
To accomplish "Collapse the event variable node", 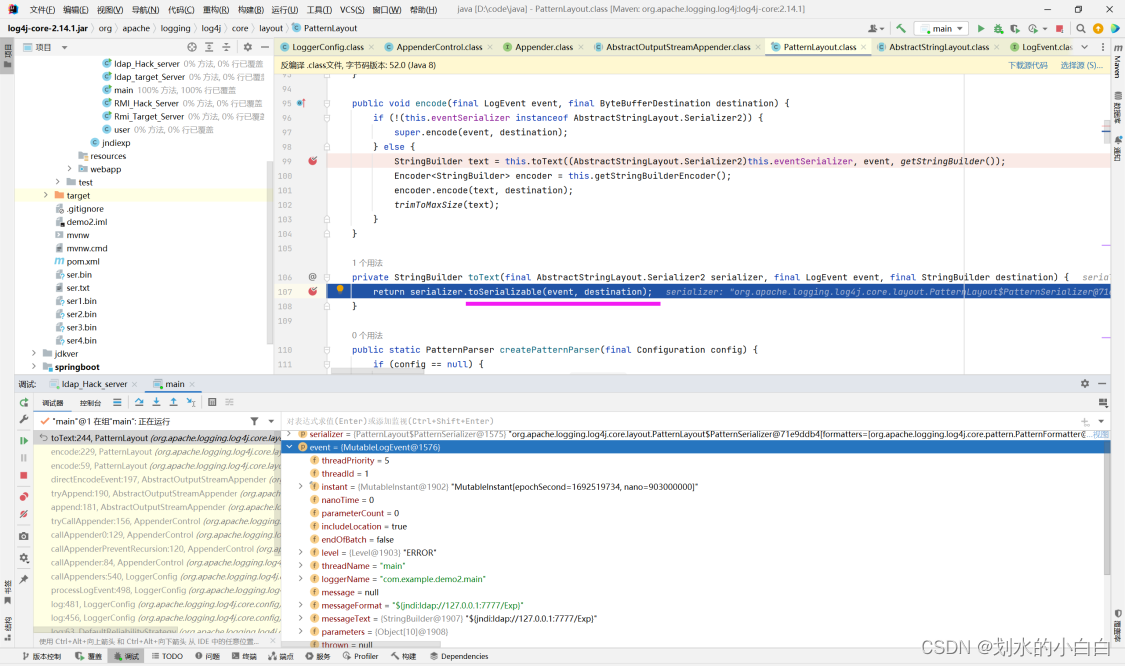I will [x=290, y=447].
